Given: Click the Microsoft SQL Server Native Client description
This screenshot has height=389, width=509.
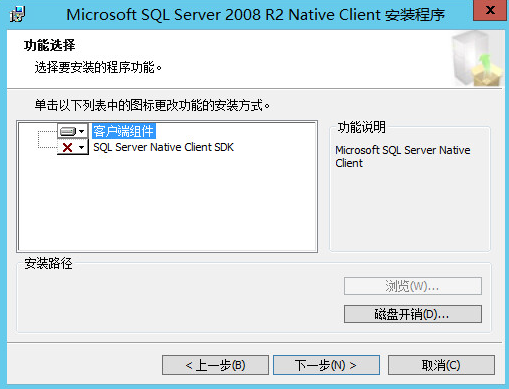Looking at the screenshot, I should coord(403,156).
